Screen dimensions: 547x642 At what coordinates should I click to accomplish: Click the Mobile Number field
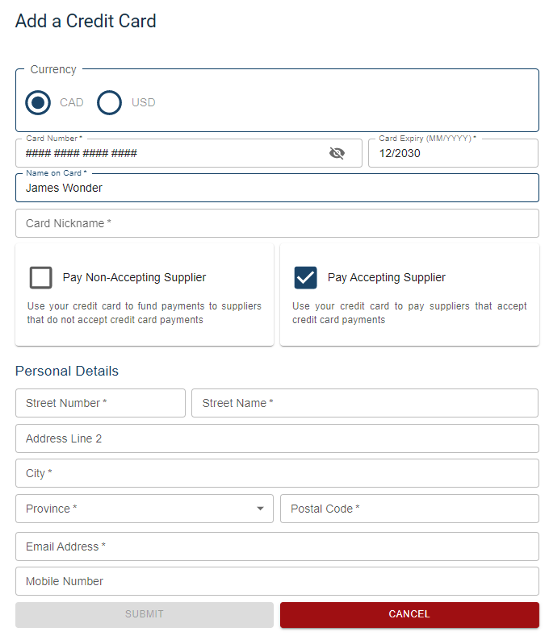[277, 581]
